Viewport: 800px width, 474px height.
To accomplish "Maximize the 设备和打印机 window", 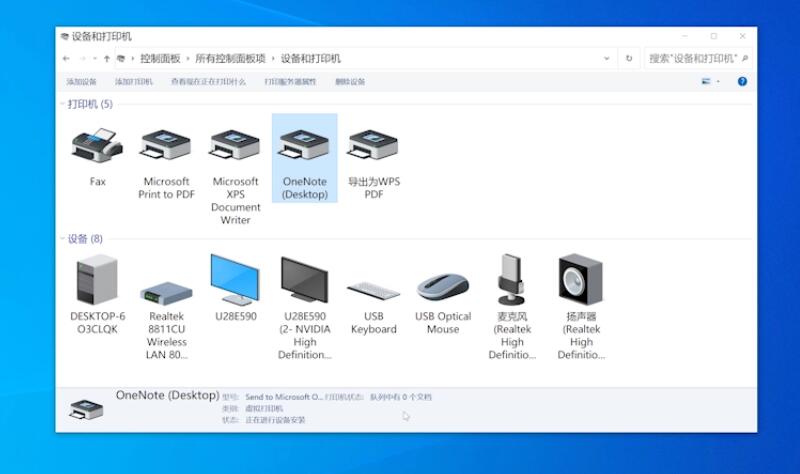I will (714, 36).
